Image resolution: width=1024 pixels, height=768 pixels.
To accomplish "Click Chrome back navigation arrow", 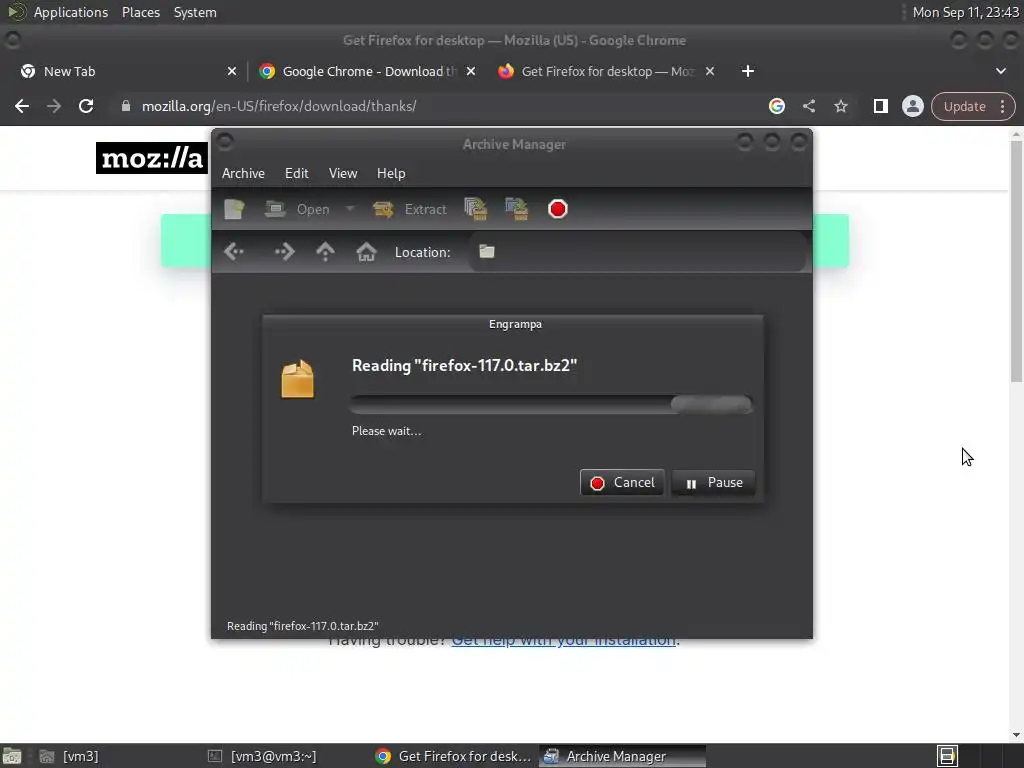I will tap(22, 106).
